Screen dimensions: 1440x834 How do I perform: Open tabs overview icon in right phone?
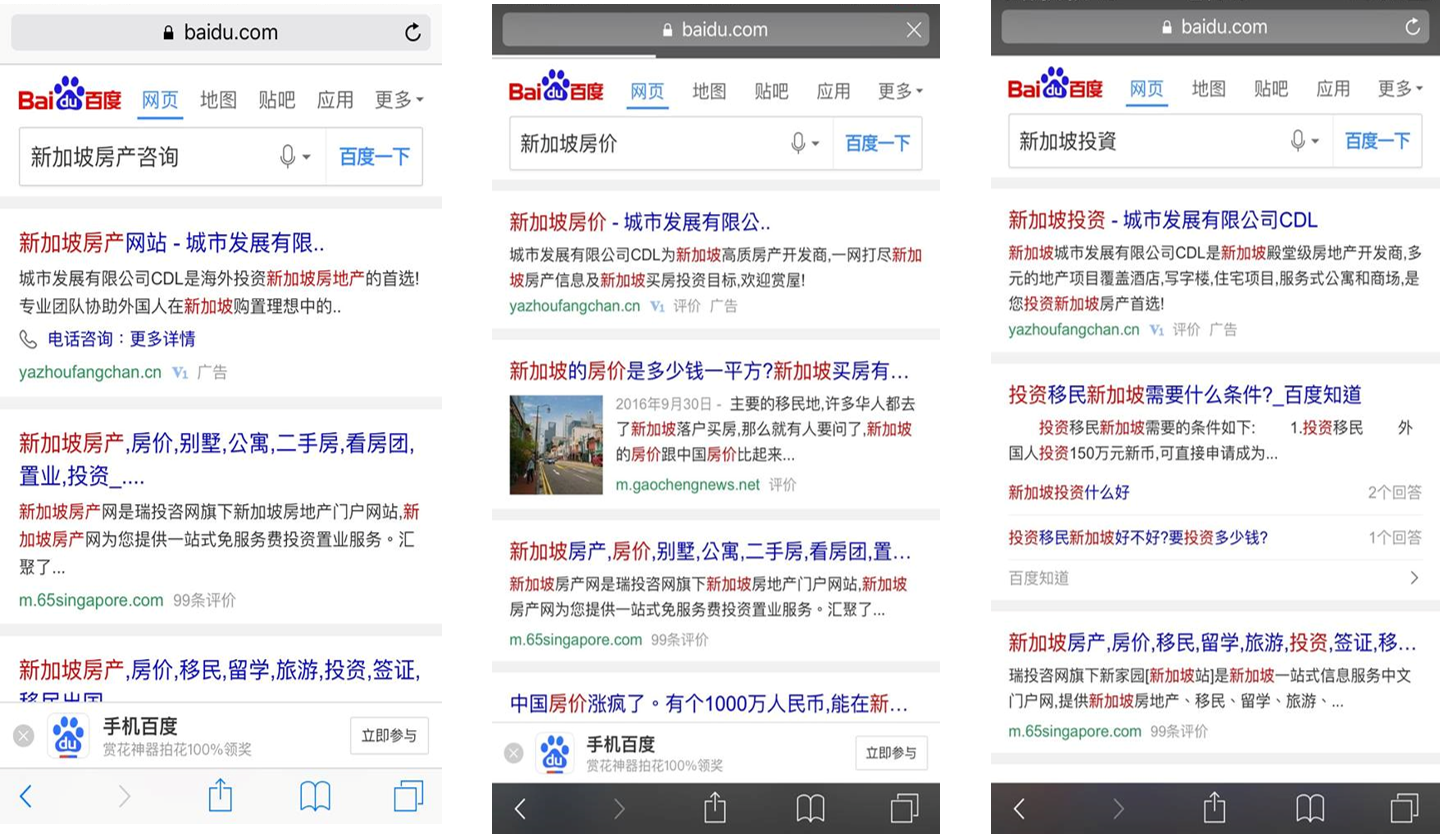[1404, 808]
